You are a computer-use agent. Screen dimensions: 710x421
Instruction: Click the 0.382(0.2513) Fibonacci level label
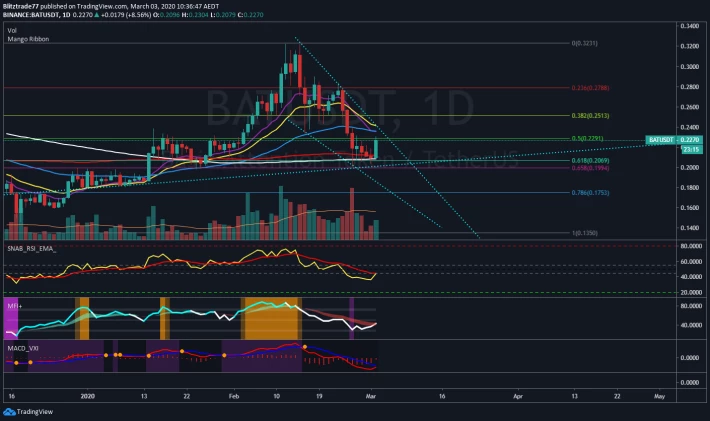point(590,116)
